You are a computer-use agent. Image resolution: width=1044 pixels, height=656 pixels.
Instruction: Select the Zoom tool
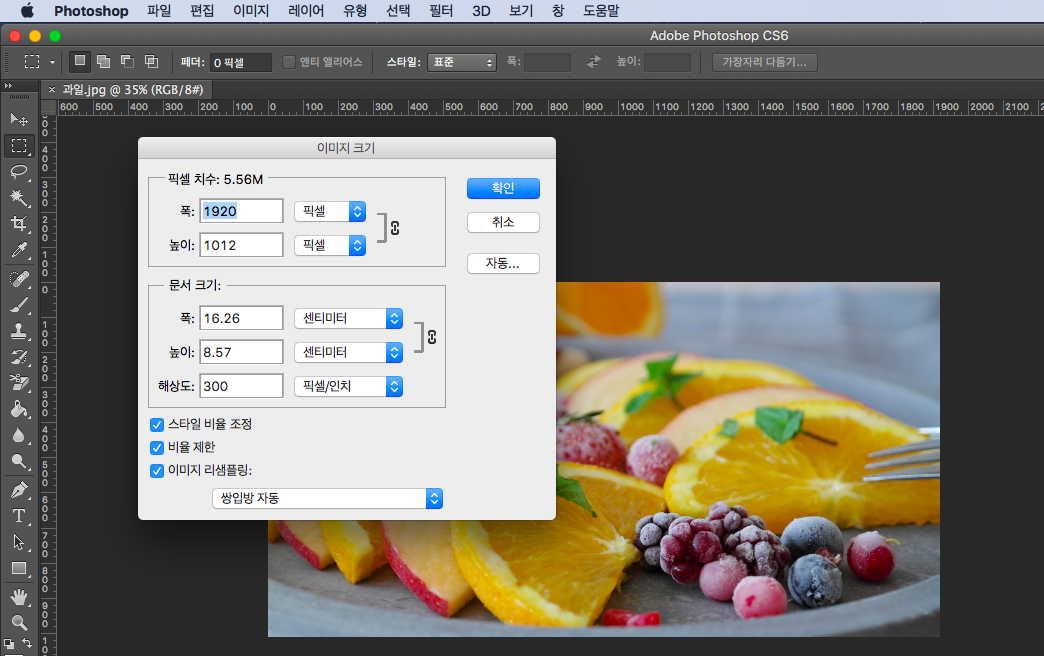tap(19, 623)
